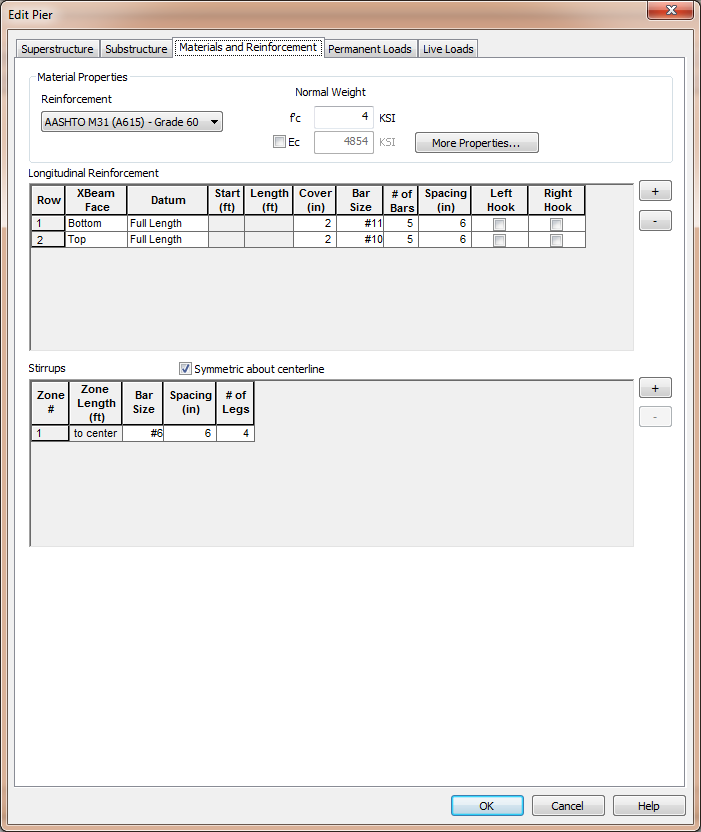Open the Reinforcement grade dropdown
The width and height of the screenshot is (701, 832).
pos(132,122)
